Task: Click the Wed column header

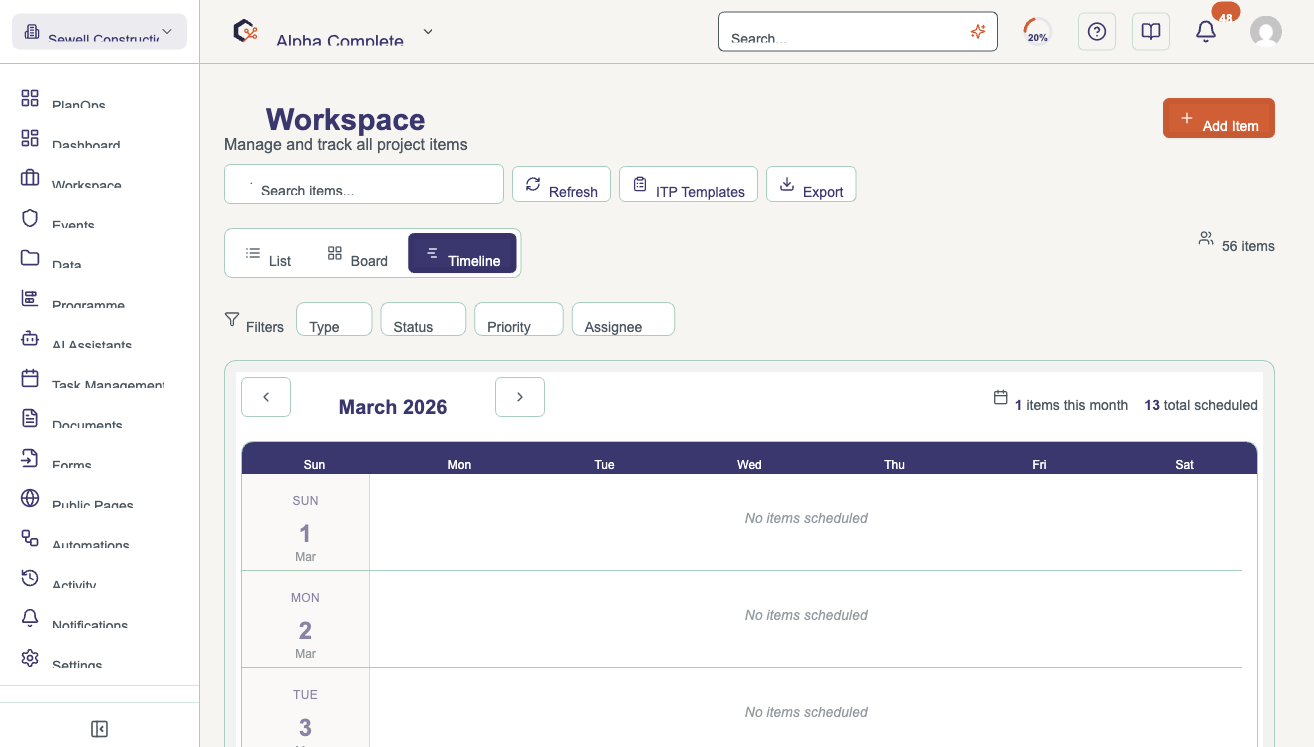Action: 749,464
